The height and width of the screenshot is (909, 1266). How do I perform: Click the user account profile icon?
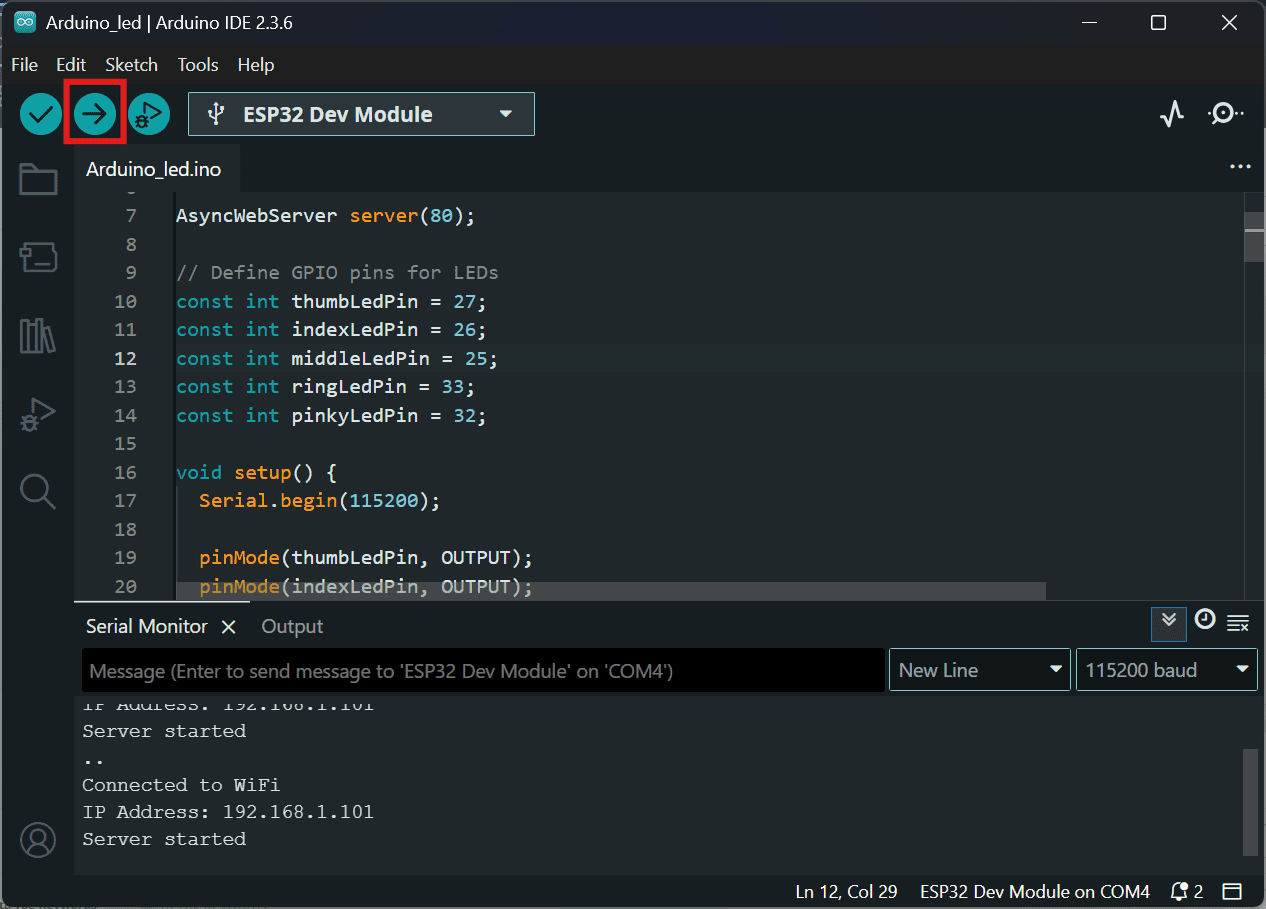38,840
